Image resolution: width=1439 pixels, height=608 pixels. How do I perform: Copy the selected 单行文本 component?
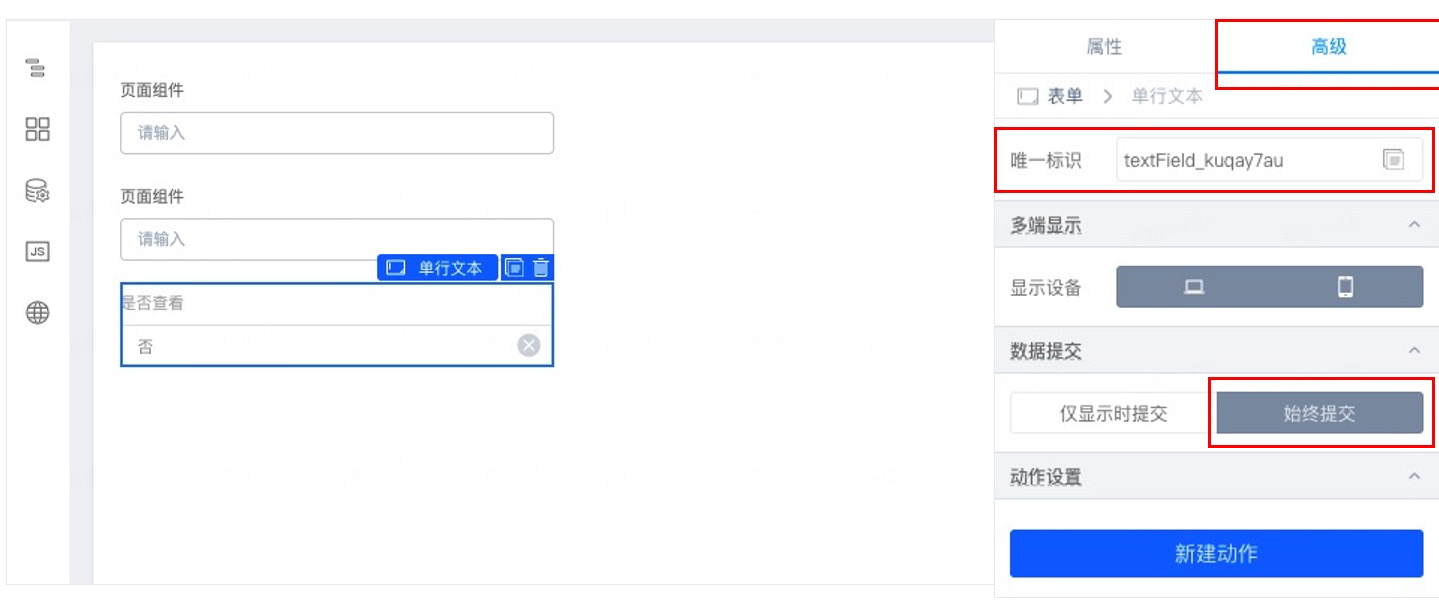click(514, 268)
